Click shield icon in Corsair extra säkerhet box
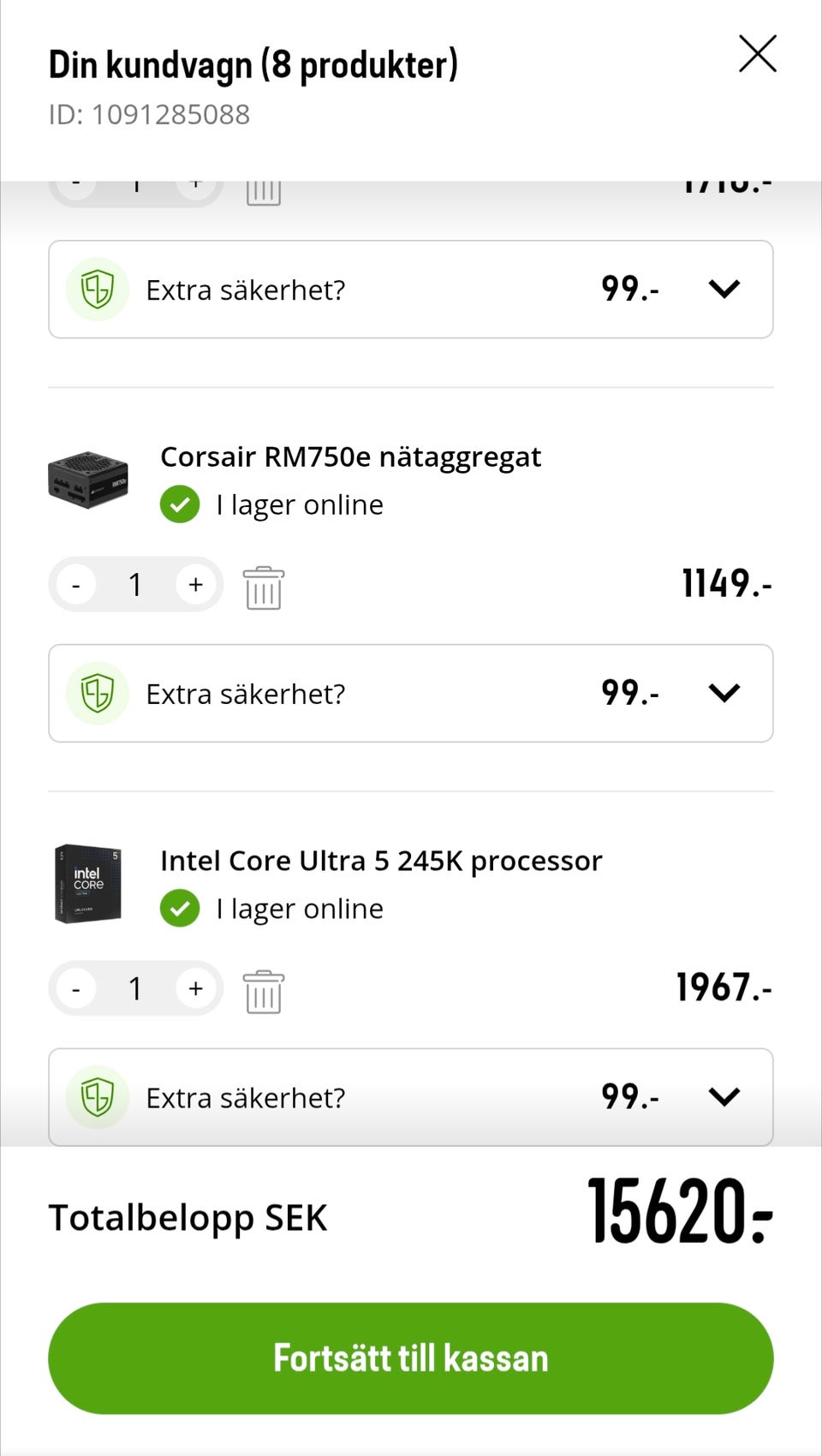 [98, 693]
